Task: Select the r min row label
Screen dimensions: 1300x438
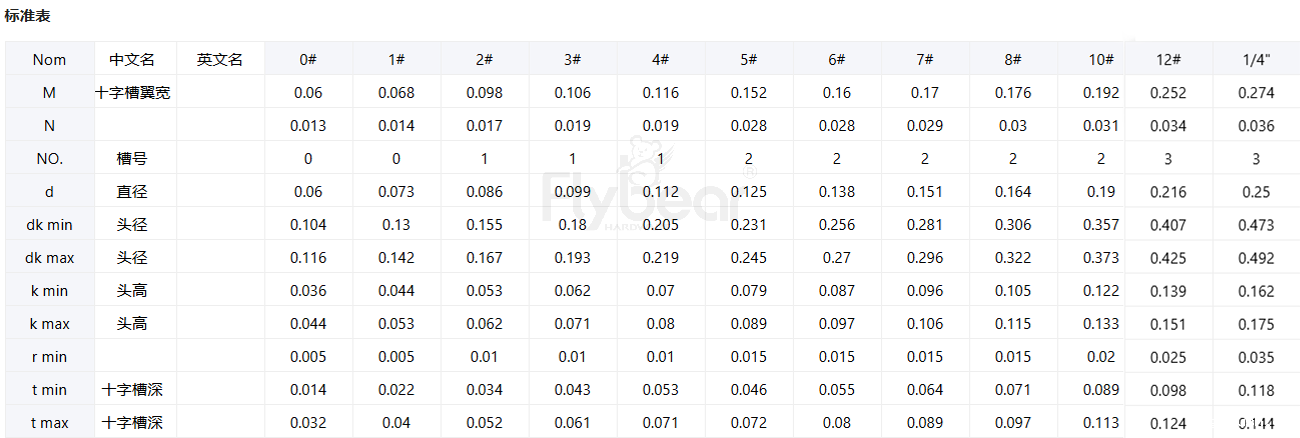Action: (x=49, y=357)
